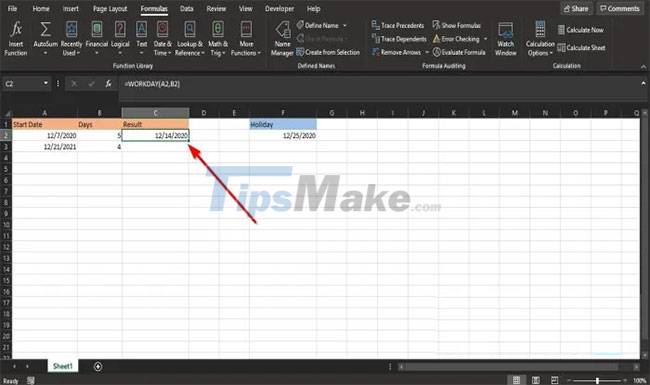This screenshot has width=650, height=385.
Task: Click the zoom slider handle
Action: click(x=597, y=380)
